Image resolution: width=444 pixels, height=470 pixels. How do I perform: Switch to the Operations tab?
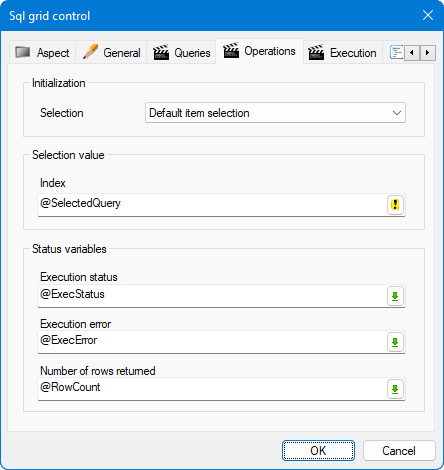259,51
